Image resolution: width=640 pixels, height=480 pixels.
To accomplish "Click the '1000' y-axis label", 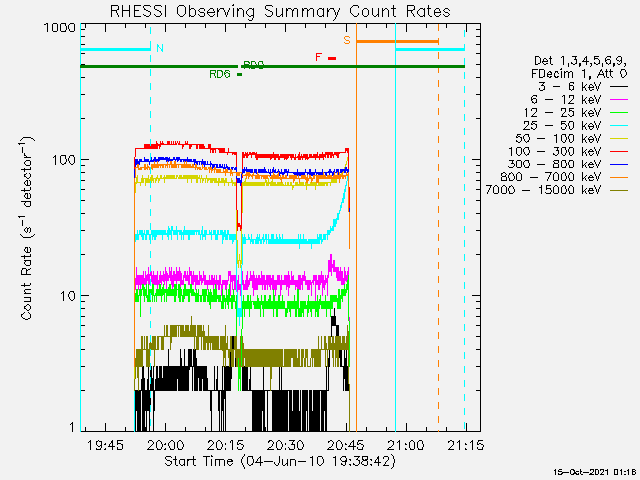I will coord(60,28).
